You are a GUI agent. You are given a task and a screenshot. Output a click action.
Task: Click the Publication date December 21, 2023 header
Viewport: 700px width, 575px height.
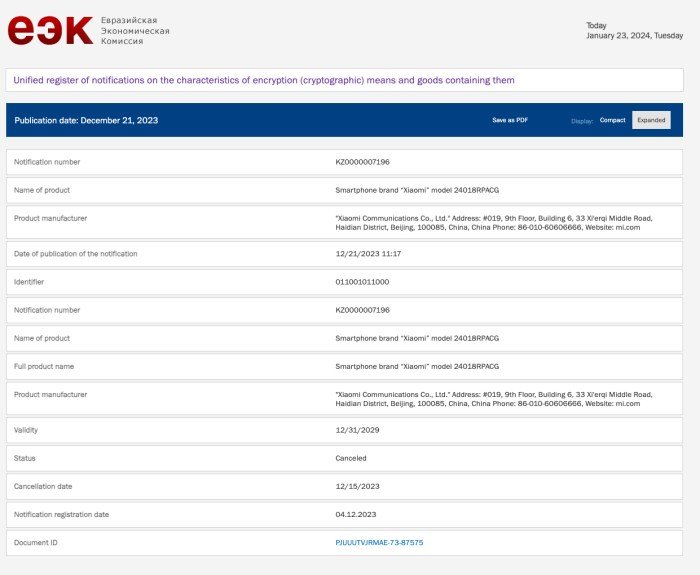coord(86,120)
